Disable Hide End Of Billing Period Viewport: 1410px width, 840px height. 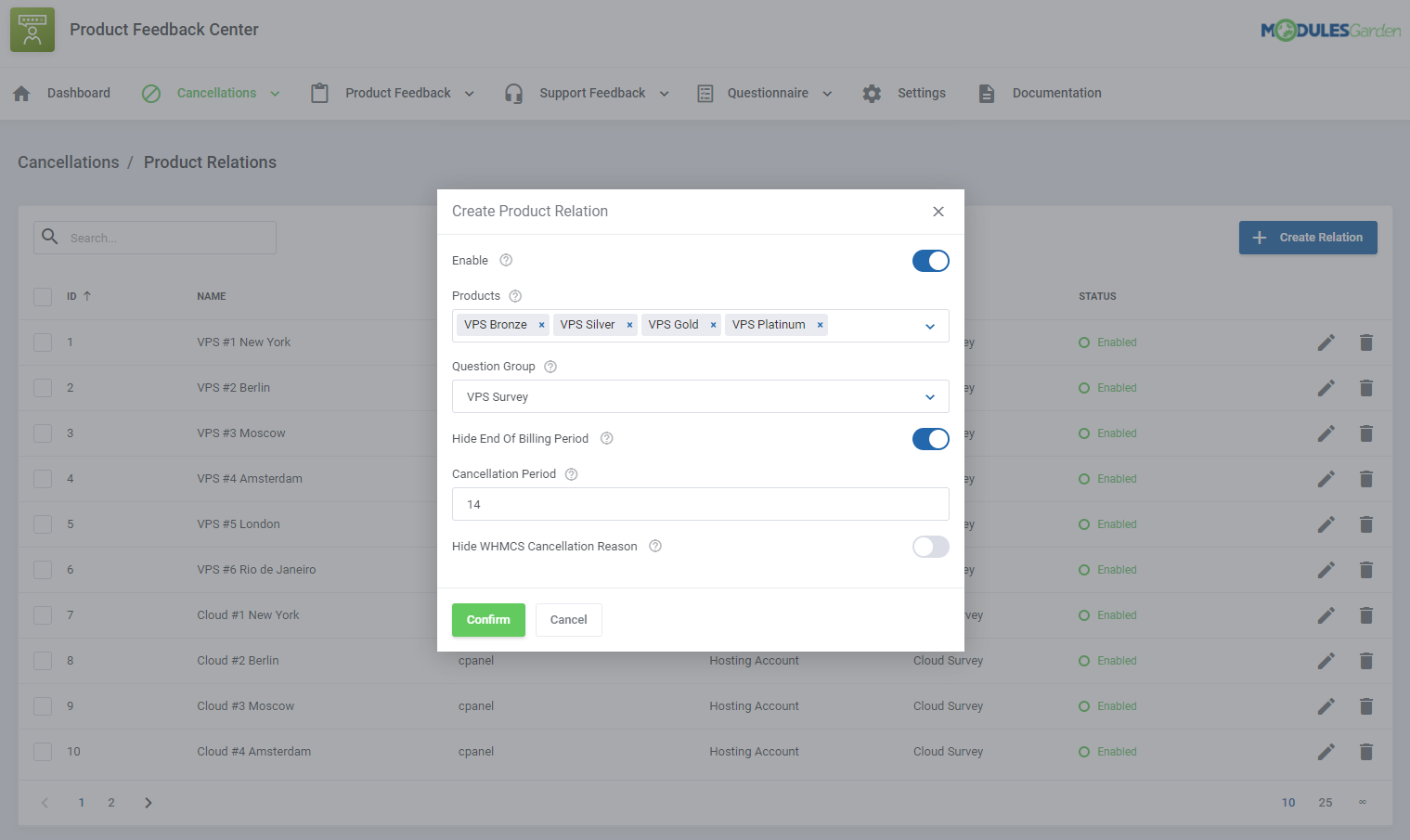click(930, 438)
